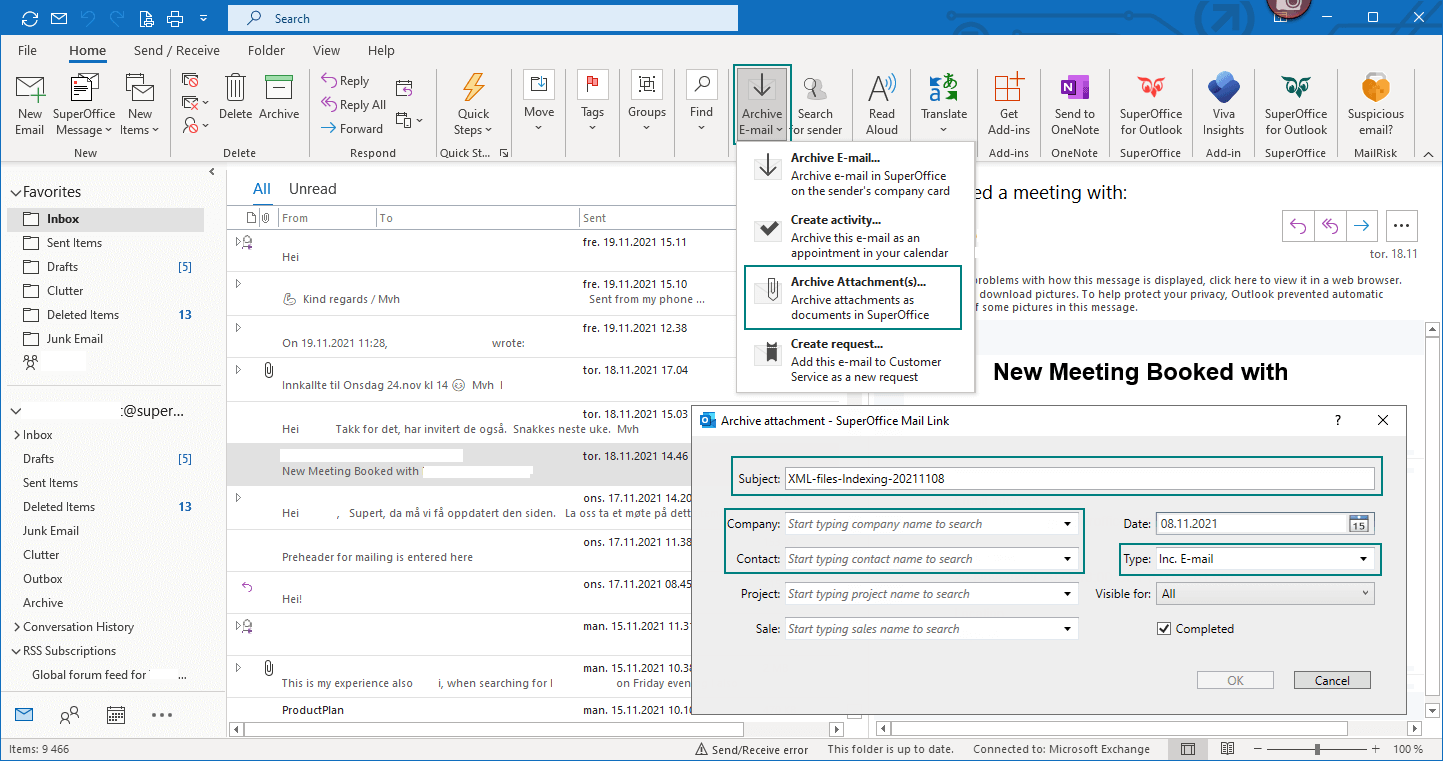This screenshot has width=1443, height=761.
Task: Switch to the View tab
Action: 326,50
